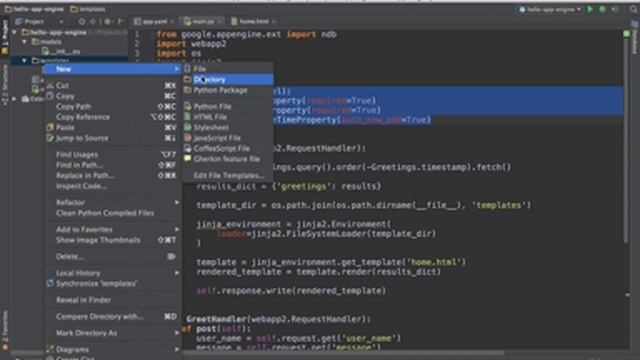The width and height of the screenshot is (640, 360).
Task: Click the editor horizontal scrollbar
Action: click(343, 353)
